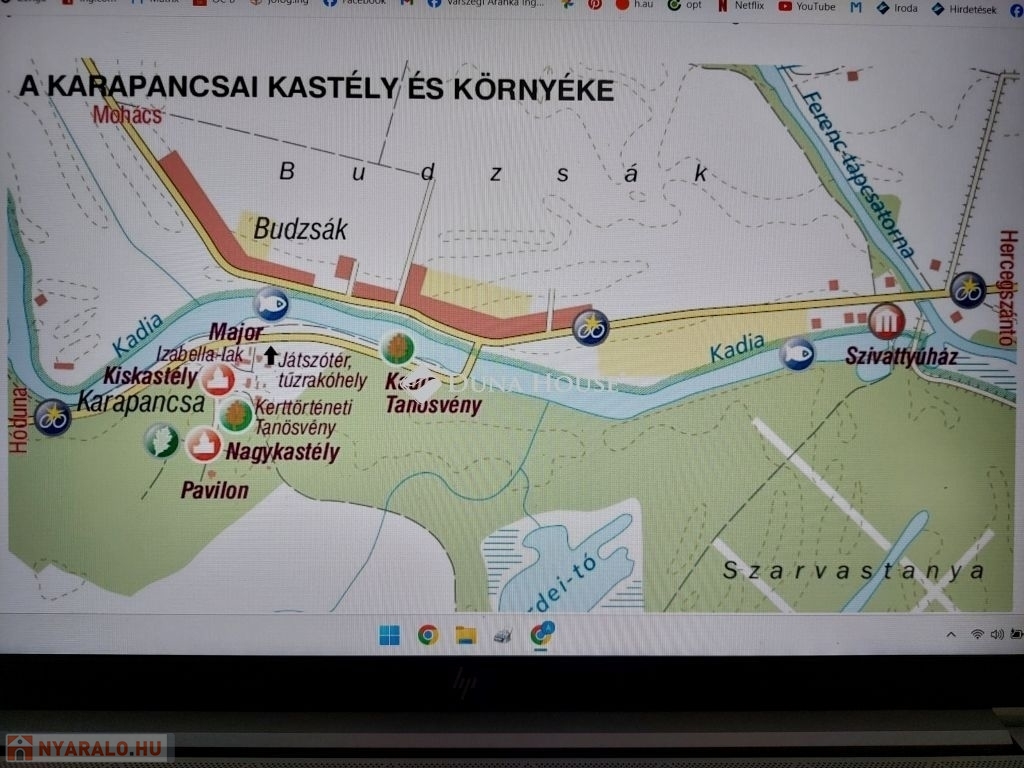1024x768 pixels.
Task: Open the Netflix bookmark
Action: tap(748, 6)
